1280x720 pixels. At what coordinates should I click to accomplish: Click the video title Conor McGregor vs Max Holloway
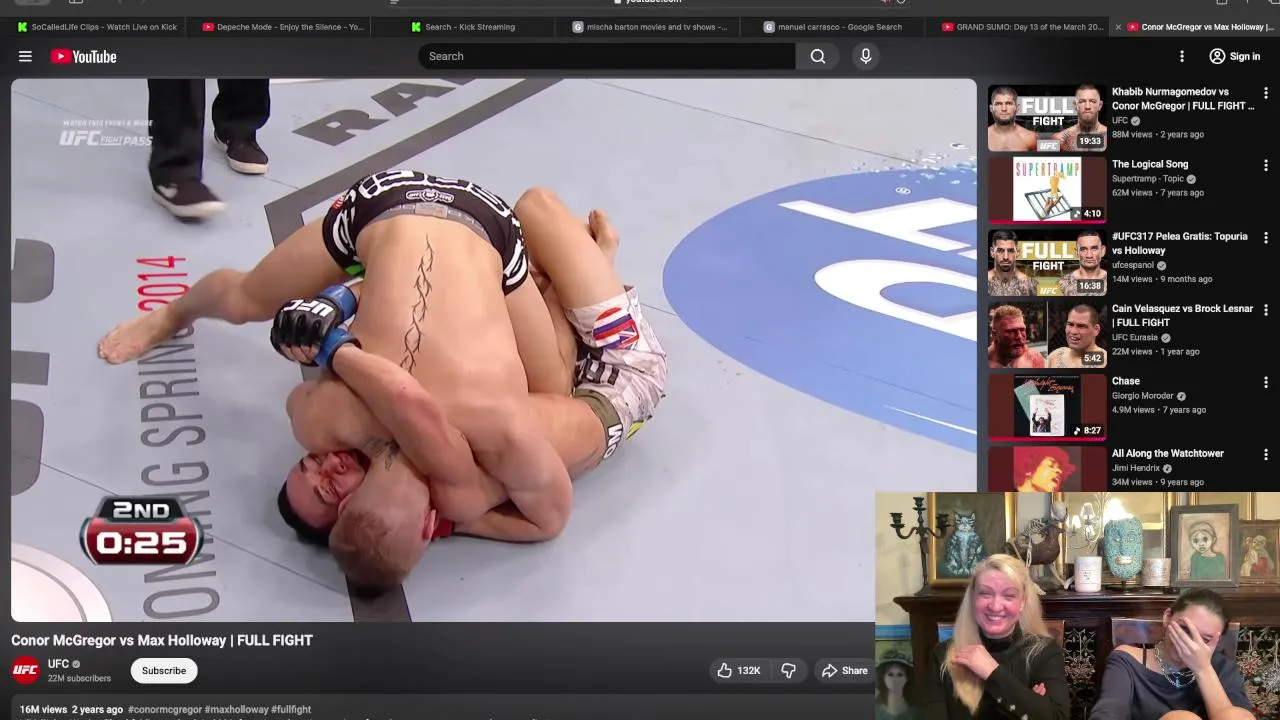[162, 640]
